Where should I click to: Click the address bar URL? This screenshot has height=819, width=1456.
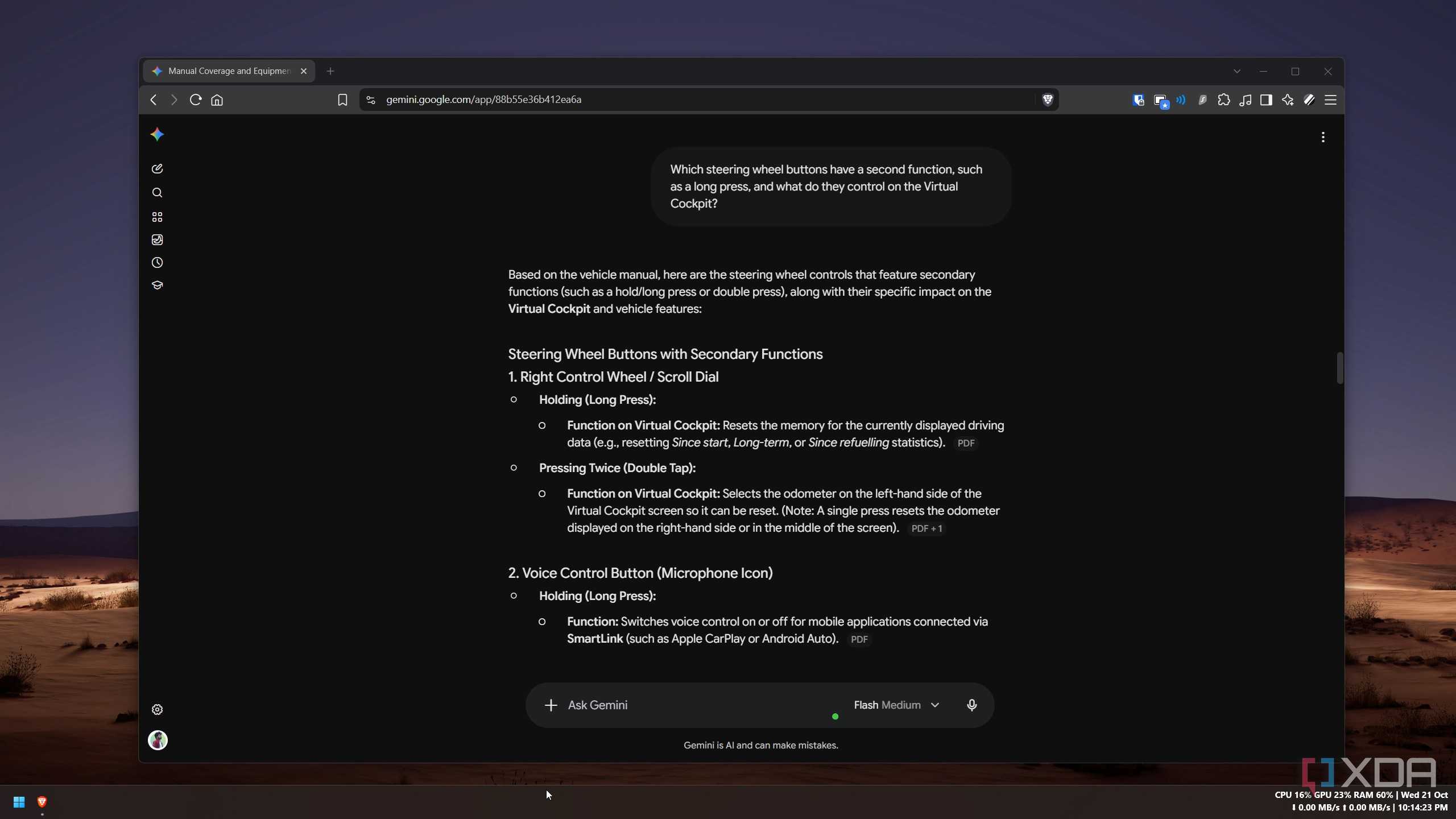coord(483,100)
